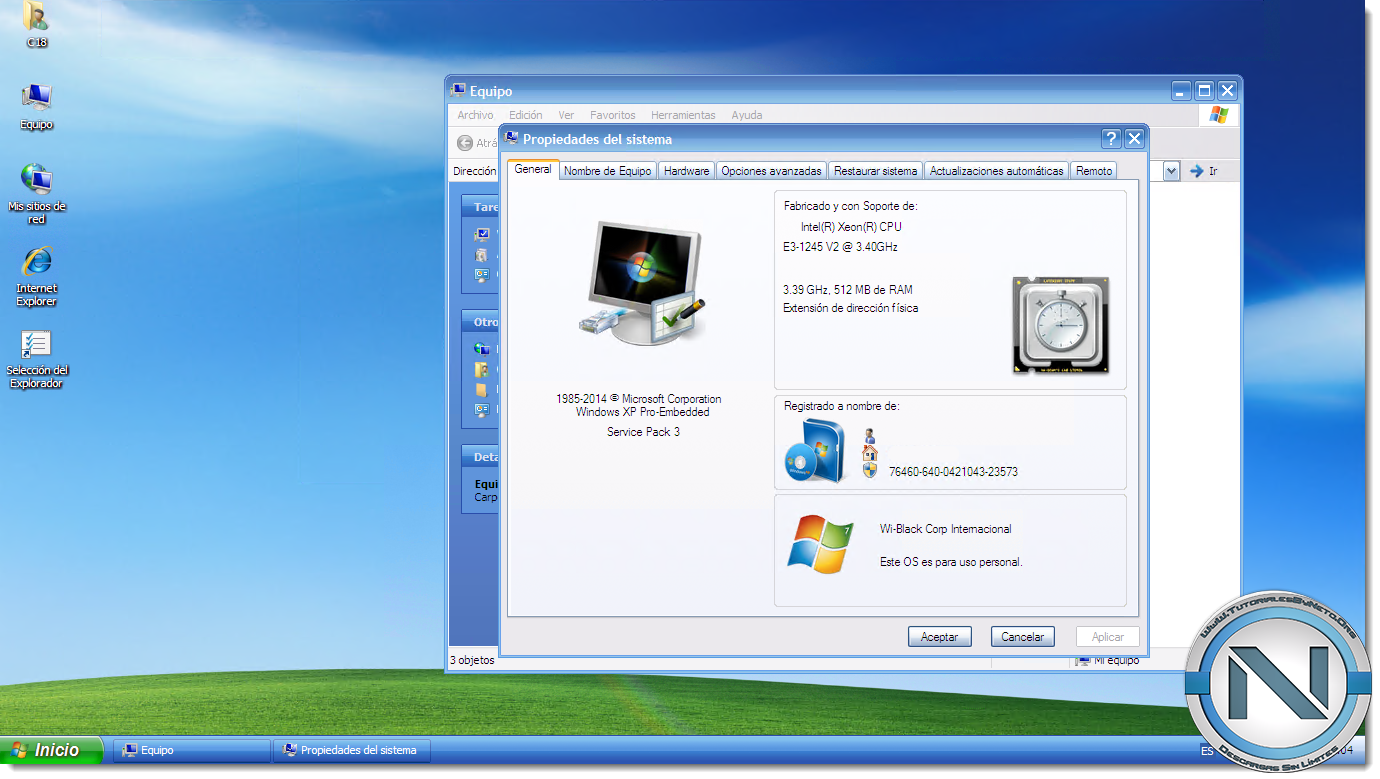The height and width of the screenshot is (779, 1380).
Task: Click the Mi equipo icon in the status bar
Action: [x=1081, y=660]
